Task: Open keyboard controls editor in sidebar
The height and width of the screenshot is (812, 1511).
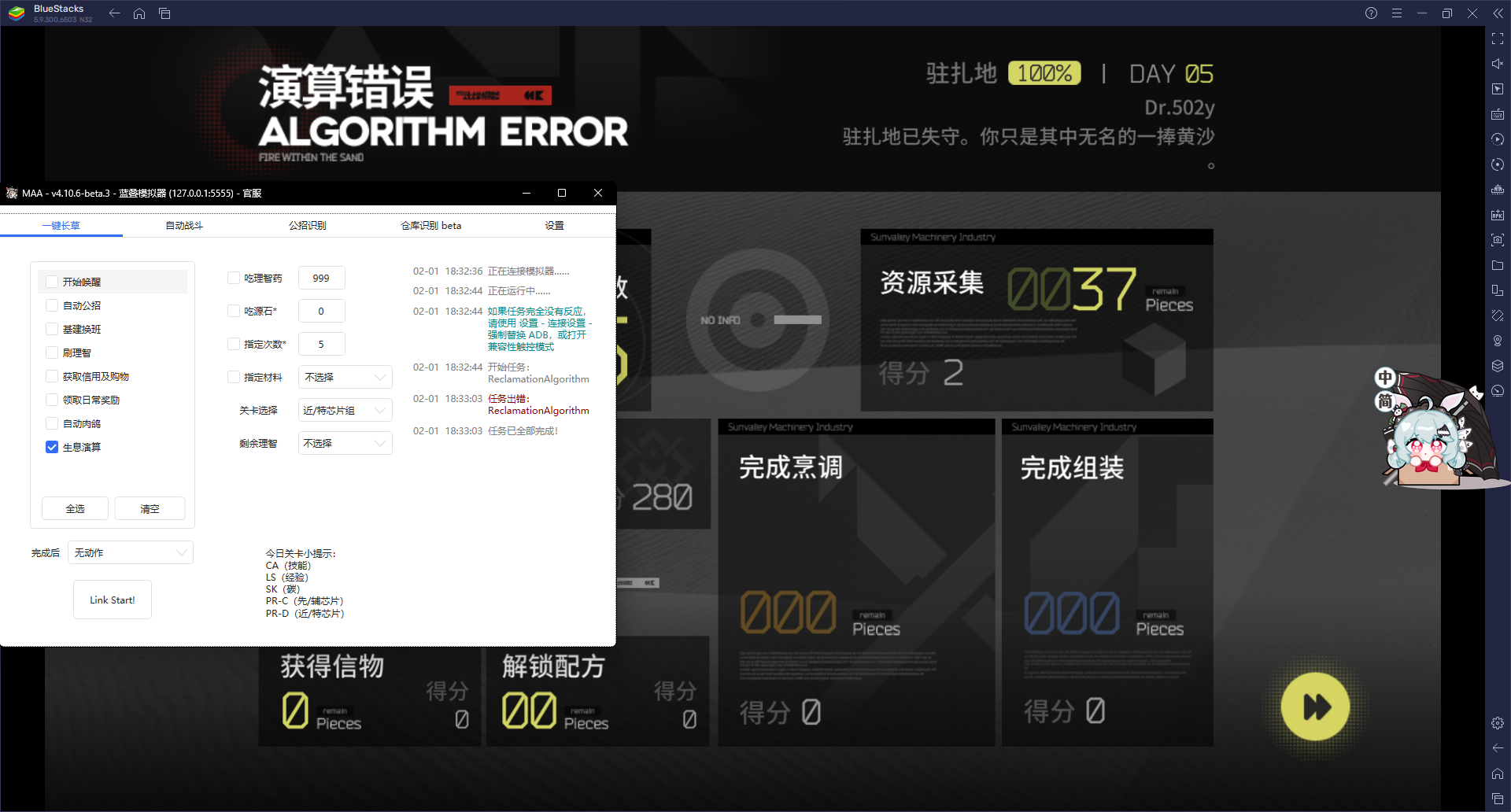Action: (x=1498, y=114)
